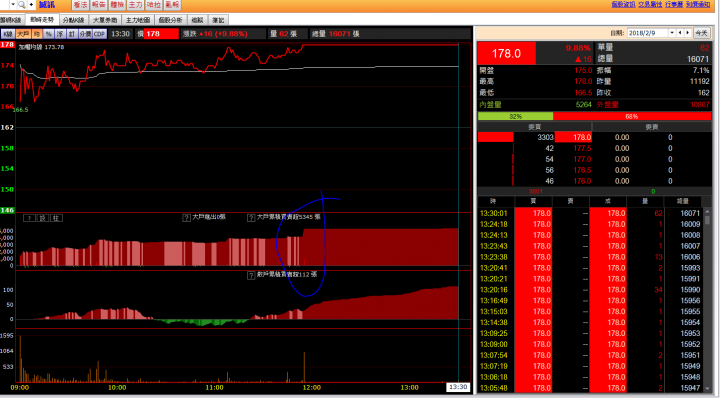Click the 13:30 time marker on the axis
The image size is (720, 398).
pyautogui.click(x=458, y=387)
